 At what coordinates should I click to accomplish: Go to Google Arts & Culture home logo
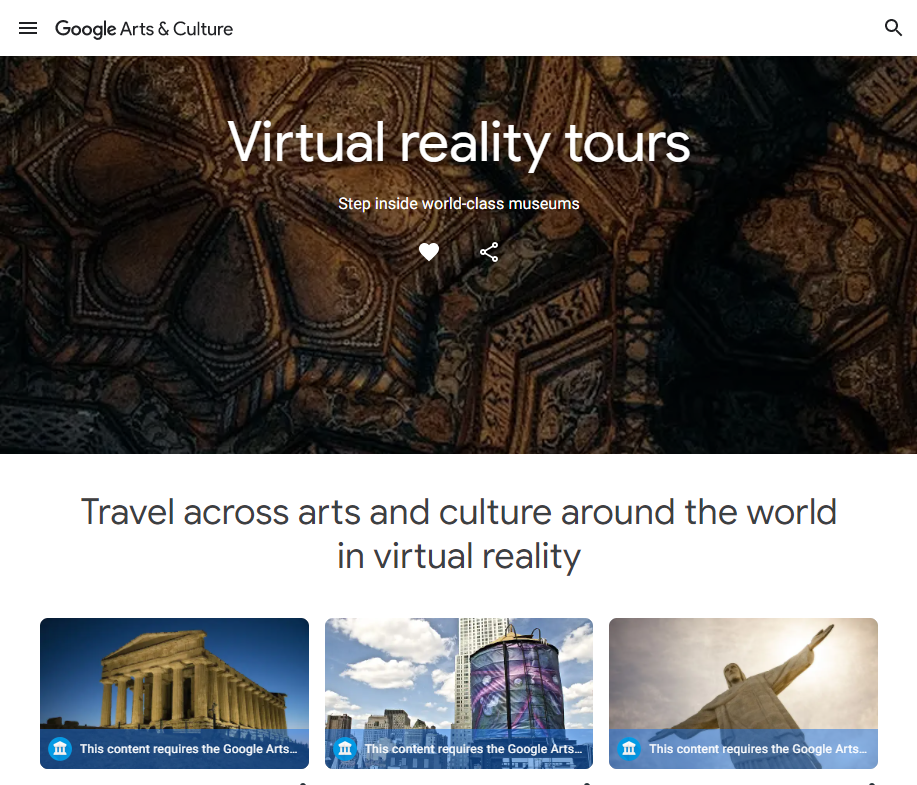point(144,29)
